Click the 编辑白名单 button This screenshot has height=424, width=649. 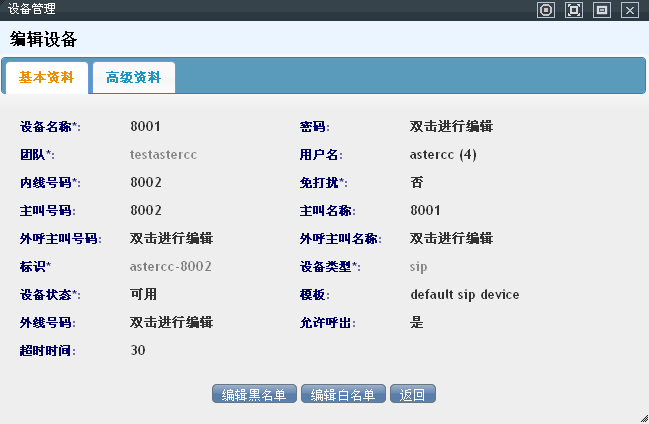(343, 395)
